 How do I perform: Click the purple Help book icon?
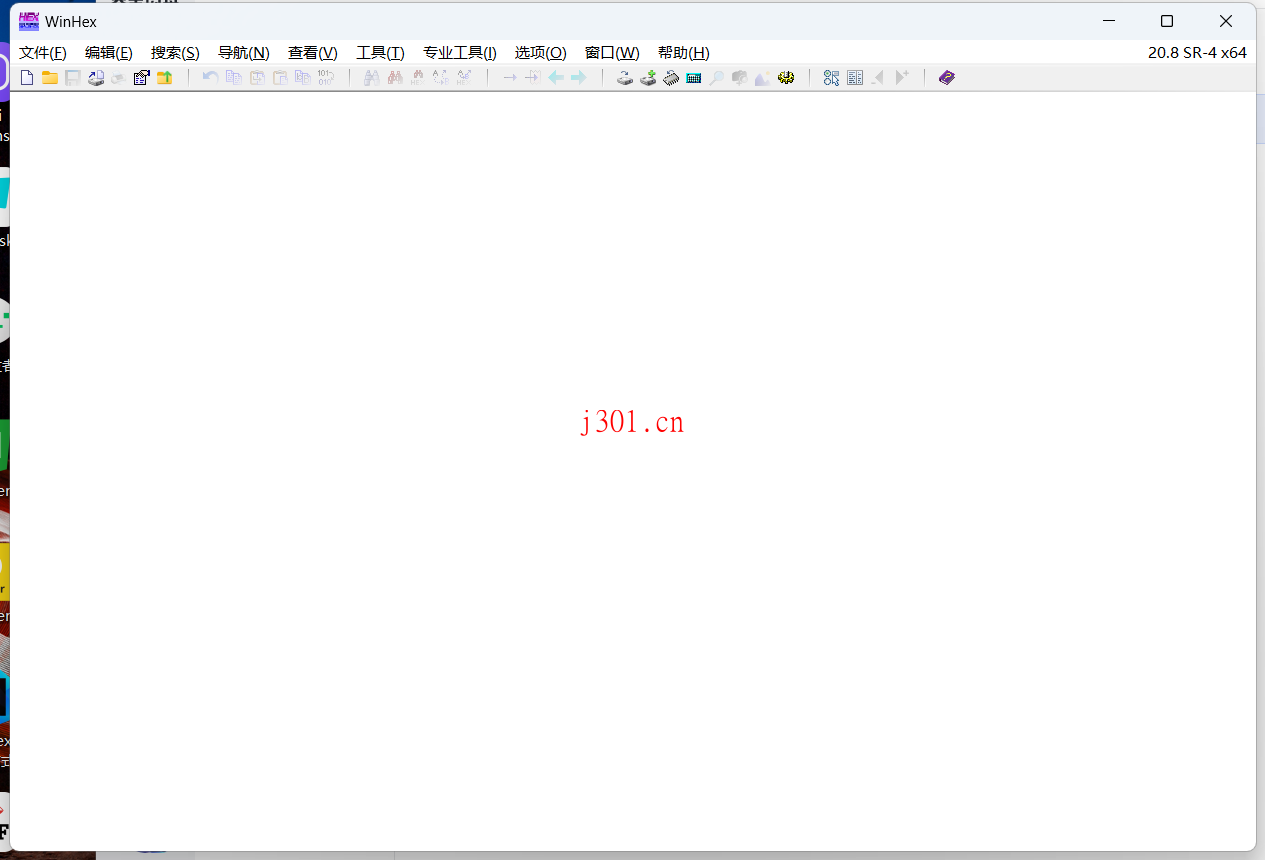(x=947, y=78)
